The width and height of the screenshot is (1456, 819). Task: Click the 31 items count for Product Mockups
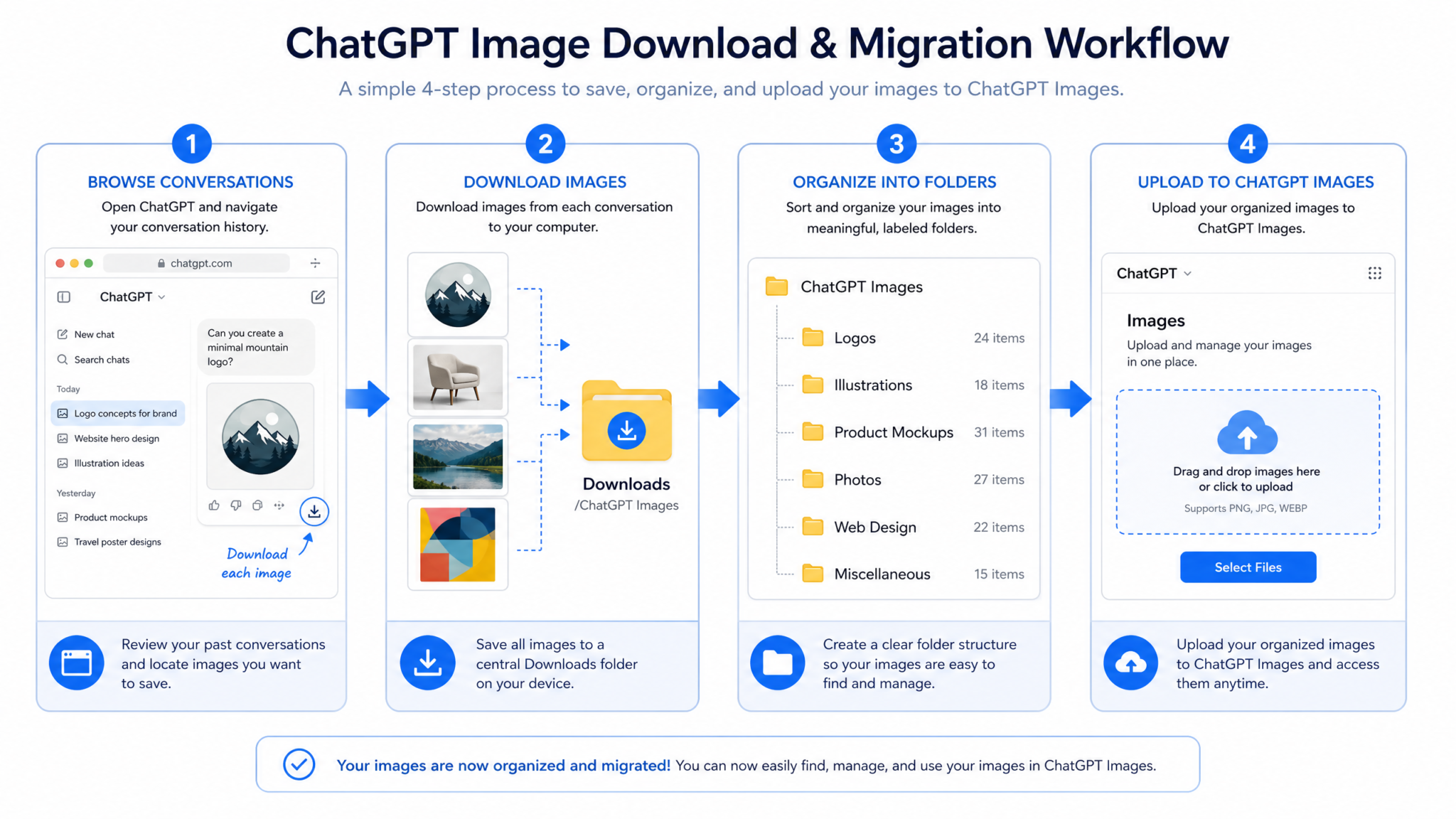(999, 432)
